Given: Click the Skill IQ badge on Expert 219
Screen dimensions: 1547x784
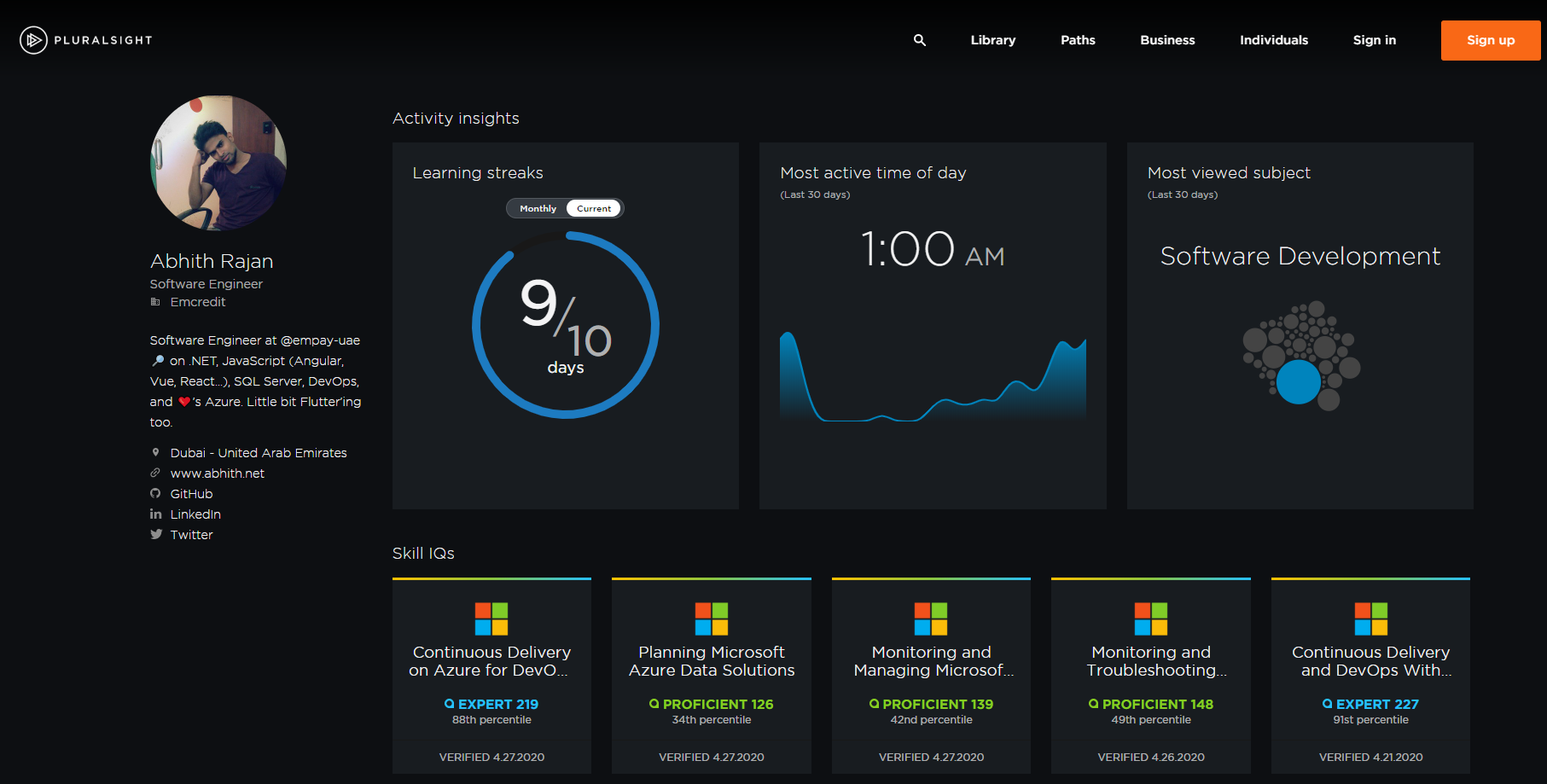Looking at the screenshot, I should click(x=448, y=704).
